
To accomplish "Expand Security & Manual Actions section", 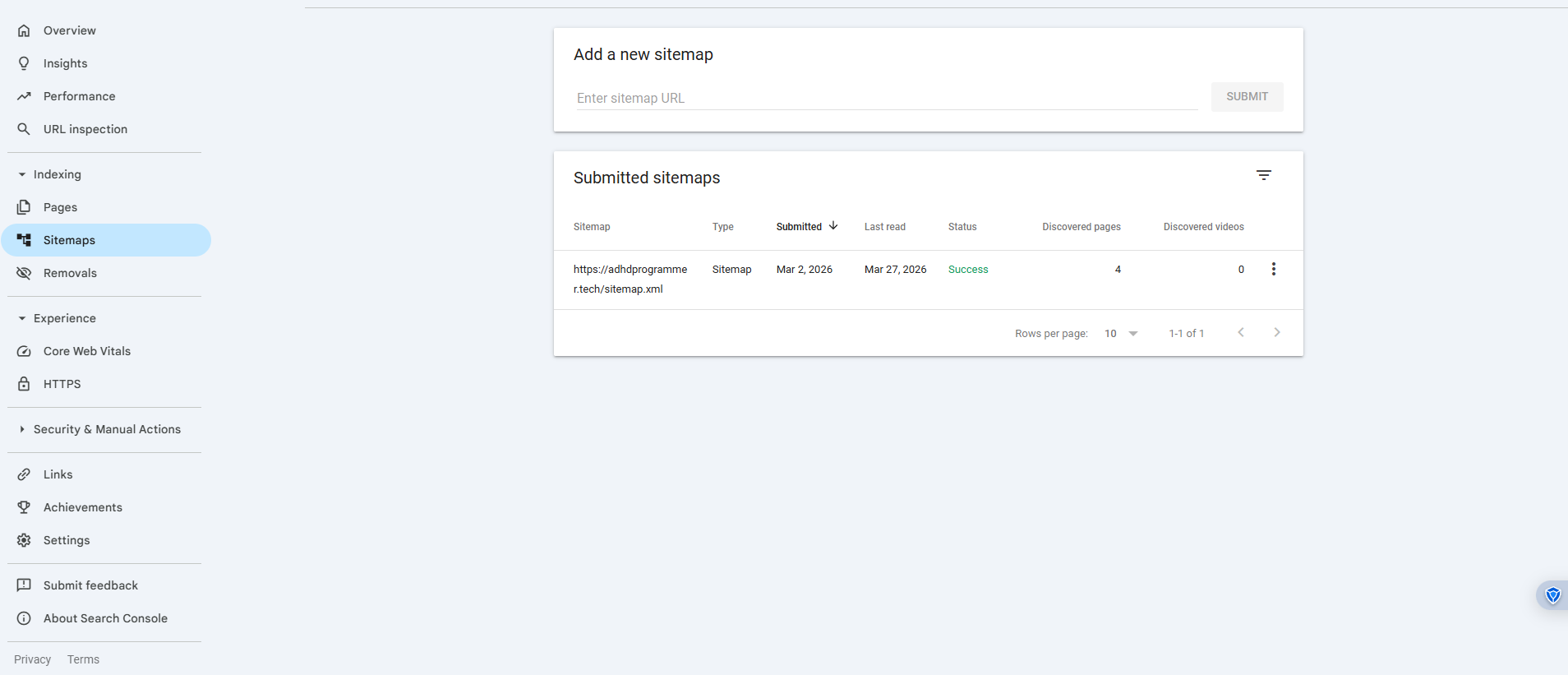I will point(22,429).
